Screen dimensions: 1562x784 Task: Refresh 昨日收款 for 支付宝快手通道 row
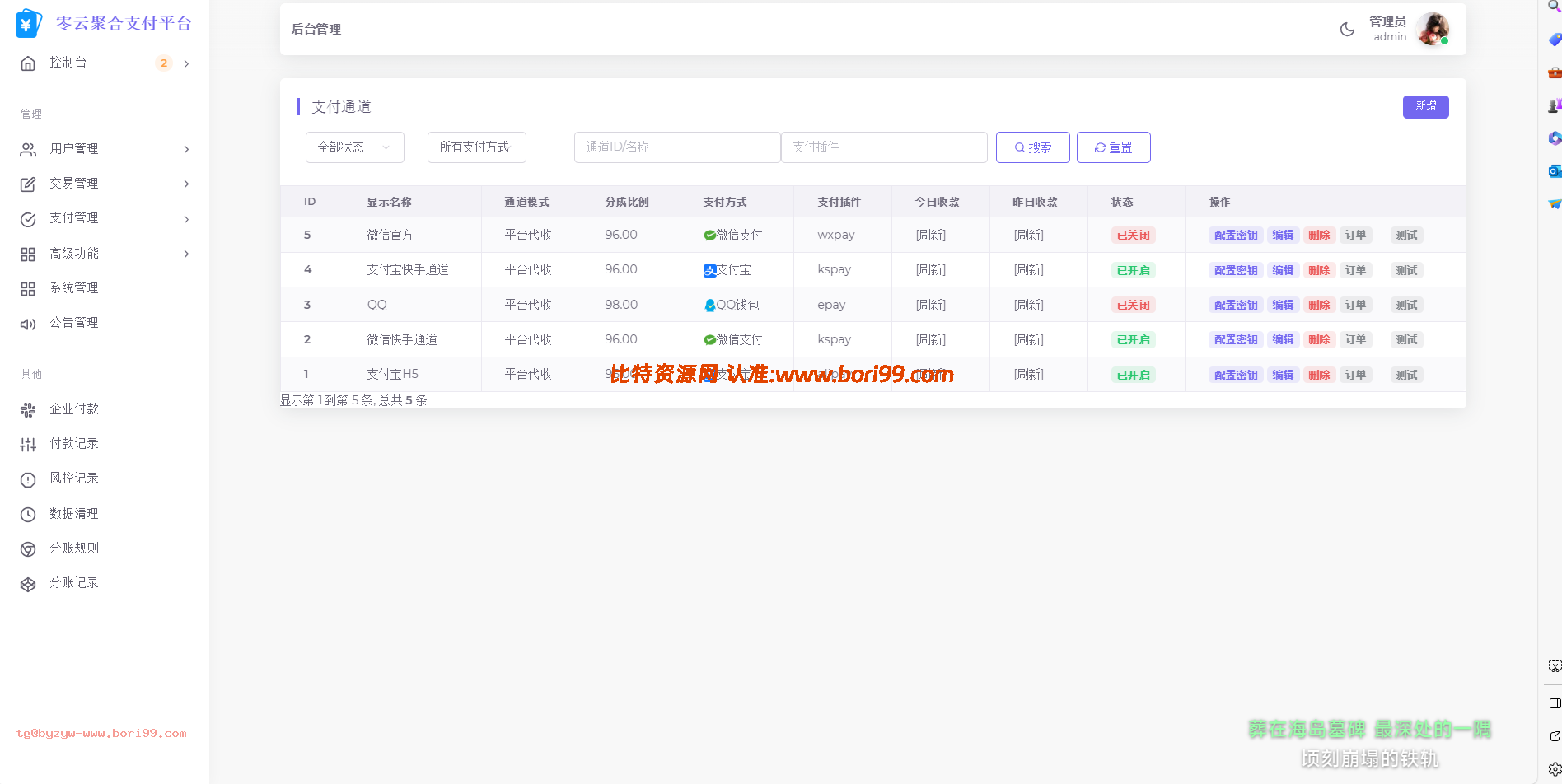pos(1029,270)
